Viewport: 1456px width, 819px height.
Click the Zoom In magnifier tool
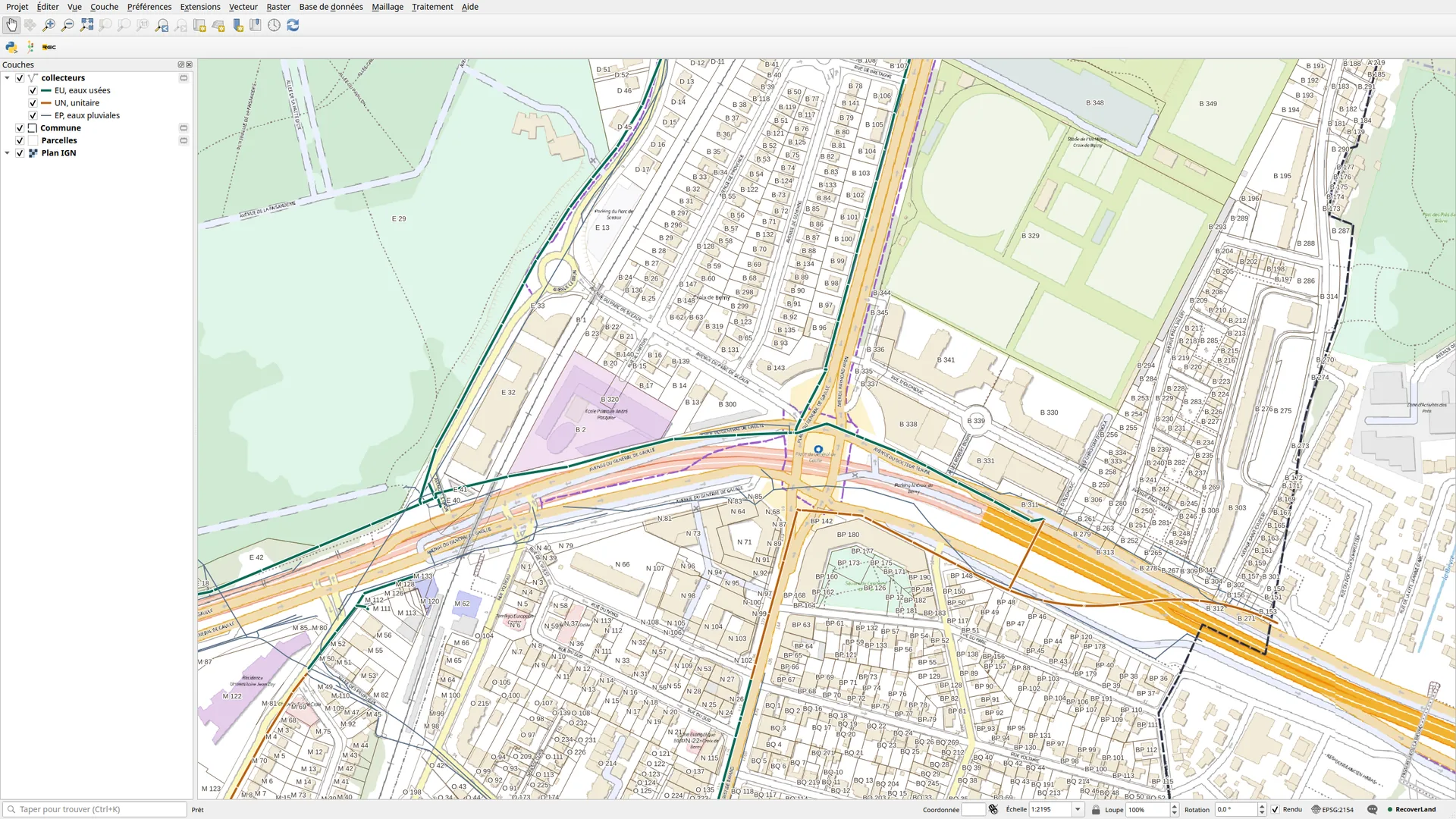[x=49, y=25]
